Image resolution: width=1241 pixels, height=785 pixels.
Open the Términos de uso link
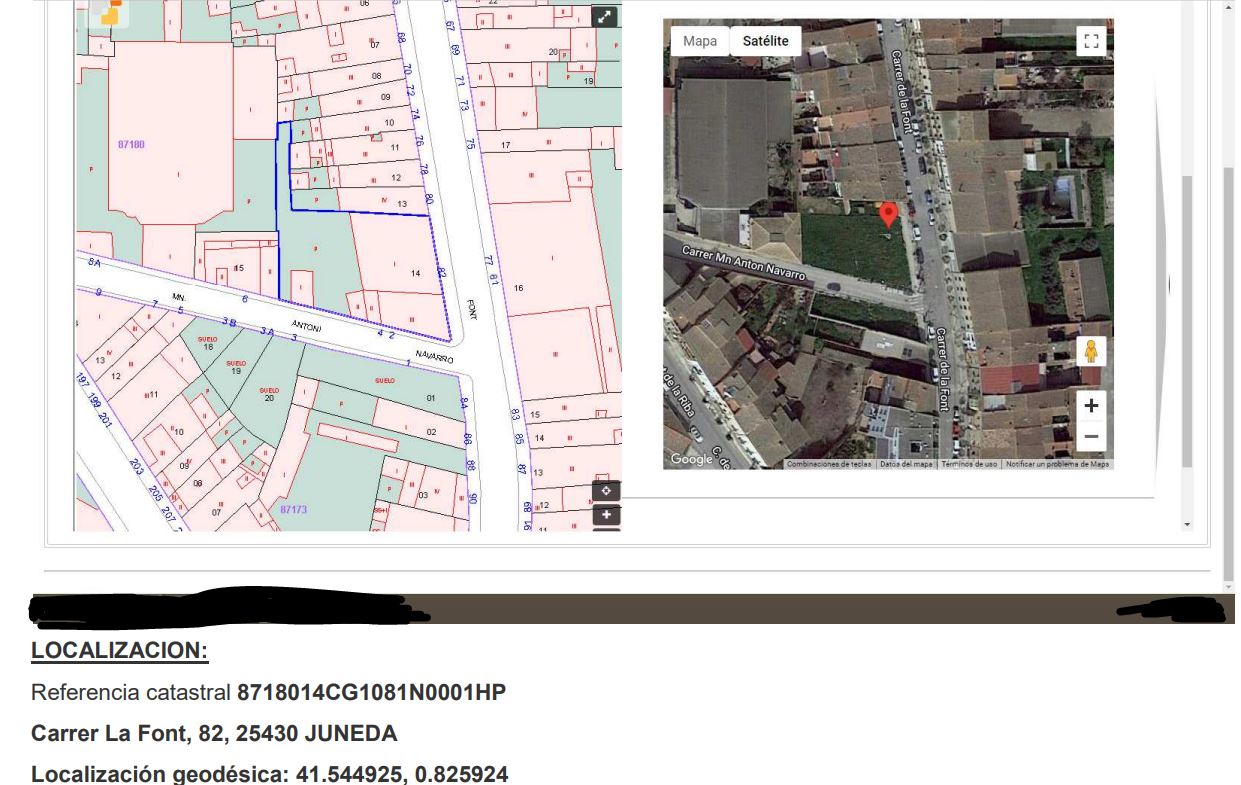[969, 464]
